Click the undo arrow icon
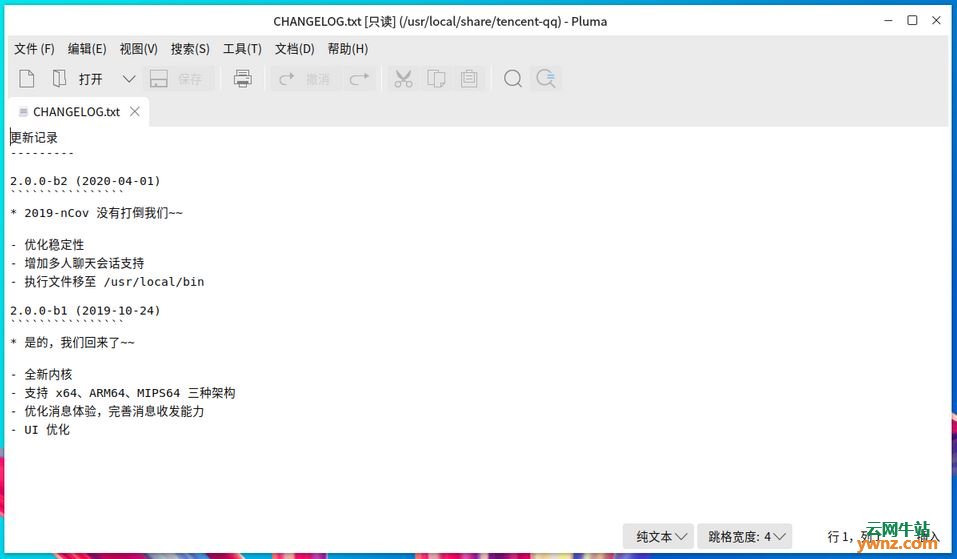This screenshot has height=559, width=957. pos(286,79)
